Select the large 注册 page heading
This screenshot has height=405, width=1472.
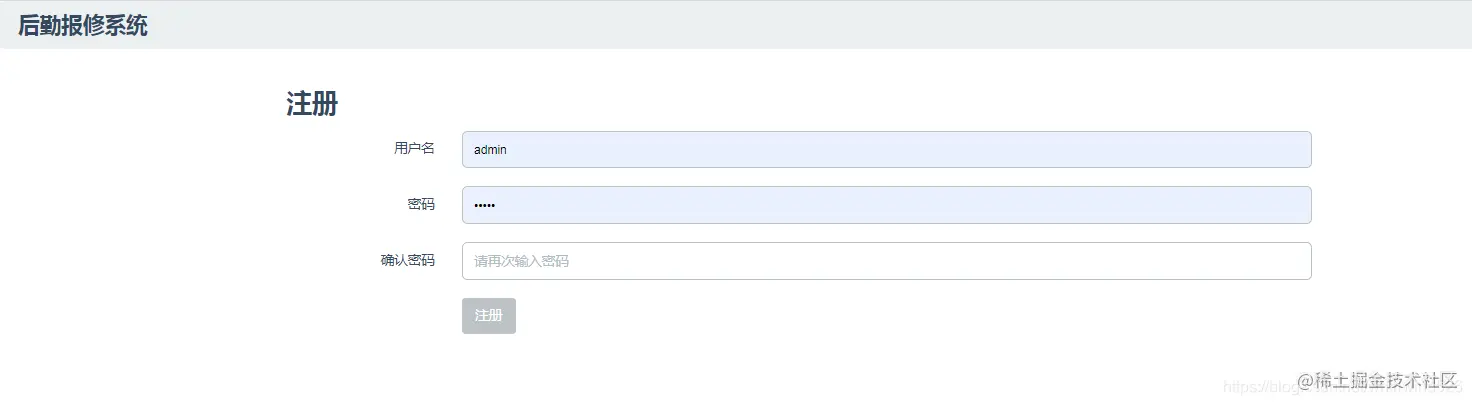(x=312, y=104)
